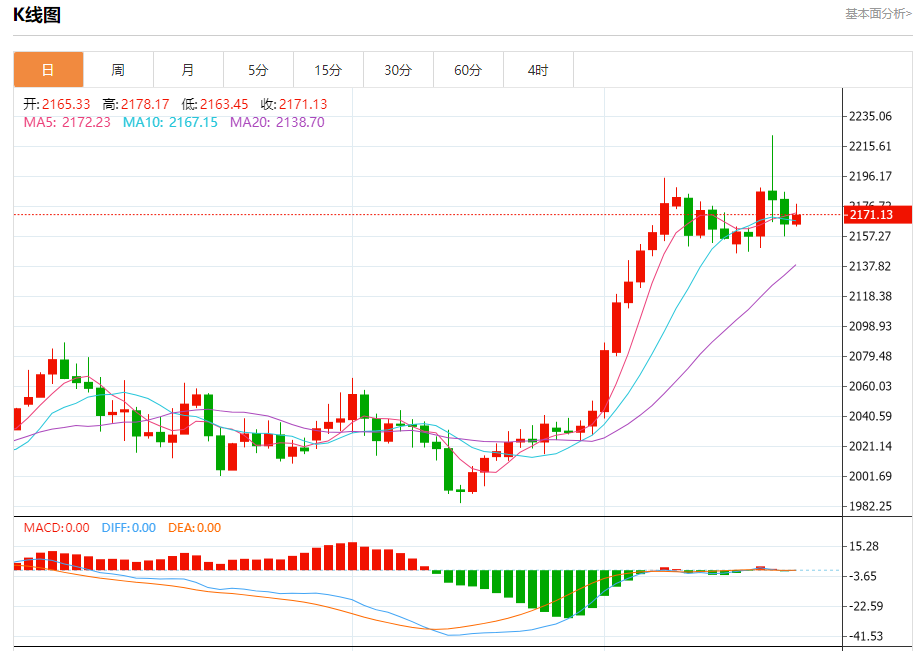
Task: Click the K线图 heading
Action: click(37, 15)
